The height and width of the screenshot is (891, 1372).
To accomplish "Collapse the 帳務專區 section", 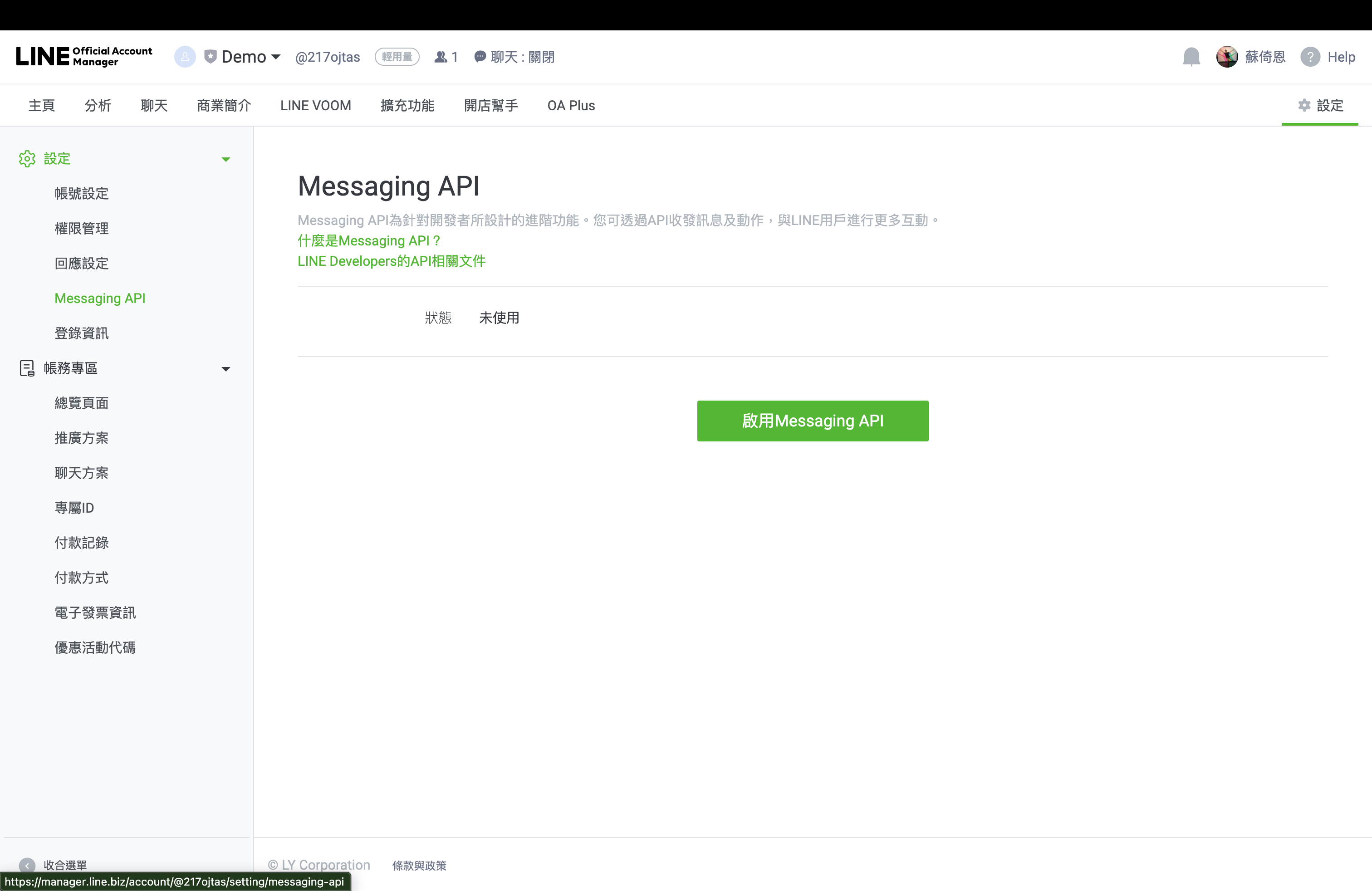I will (x=226, y=369).
